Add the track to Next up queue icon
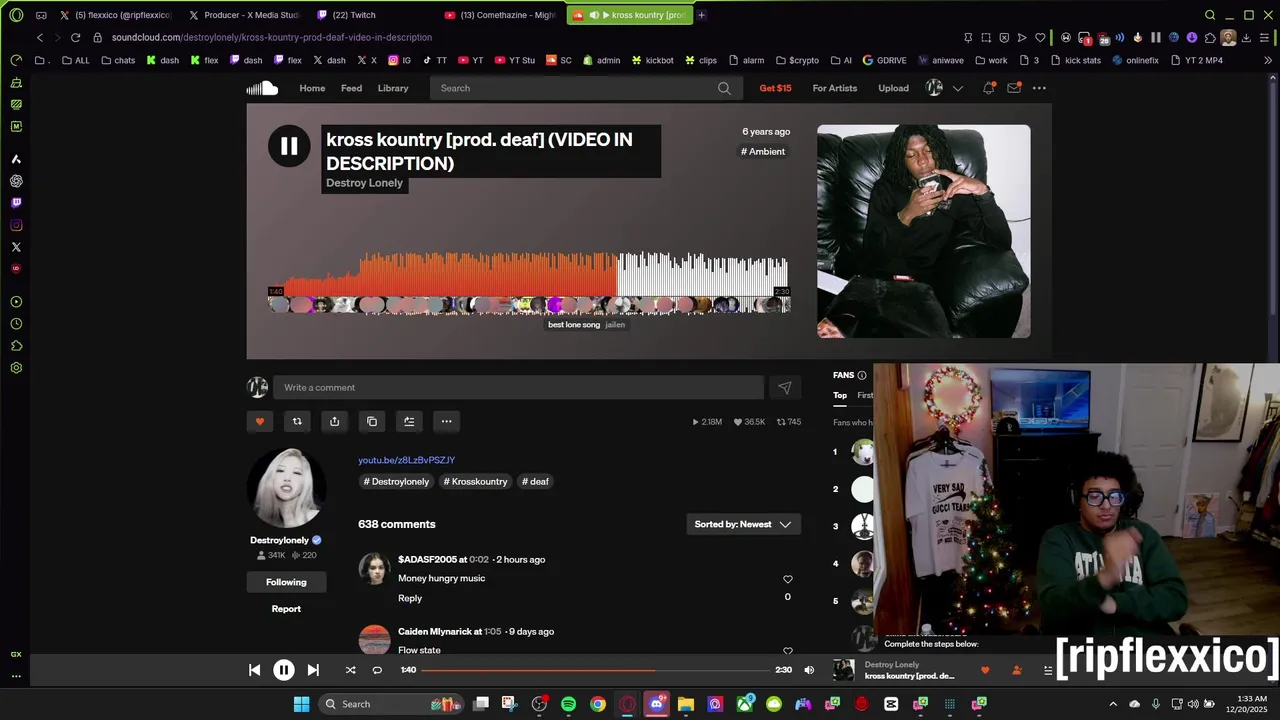This screenshot has width=1280, height=720. click(x=409, y=422)
